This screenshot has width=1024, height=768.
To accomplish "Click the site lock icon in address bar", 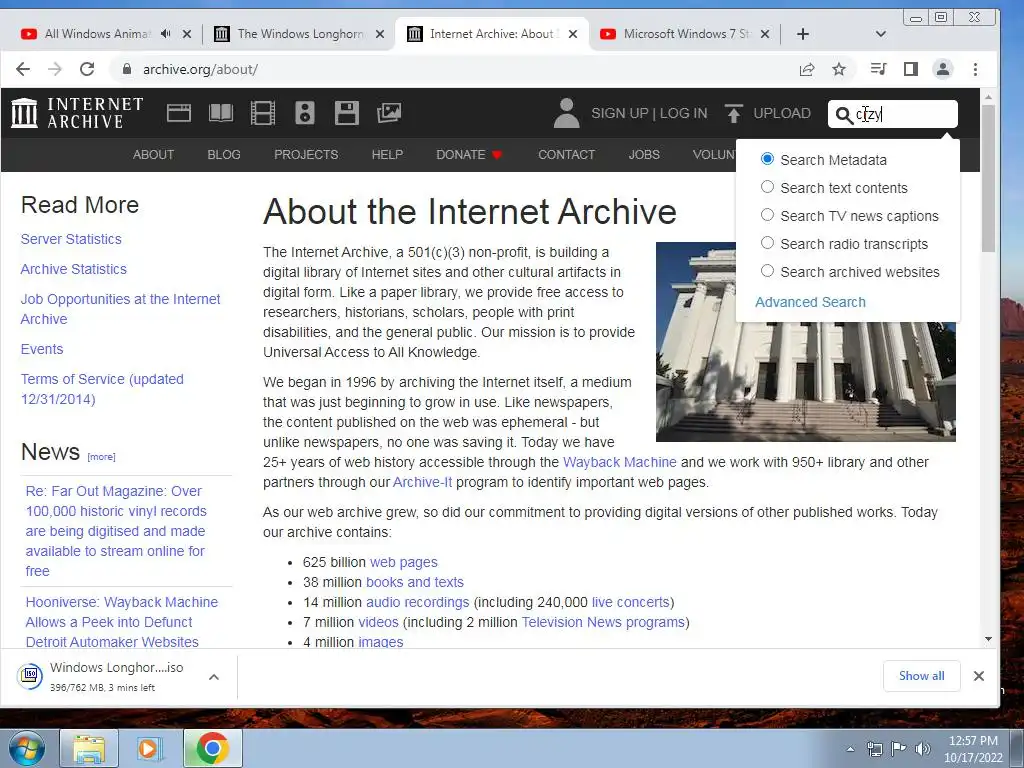I will coord(127,69).
